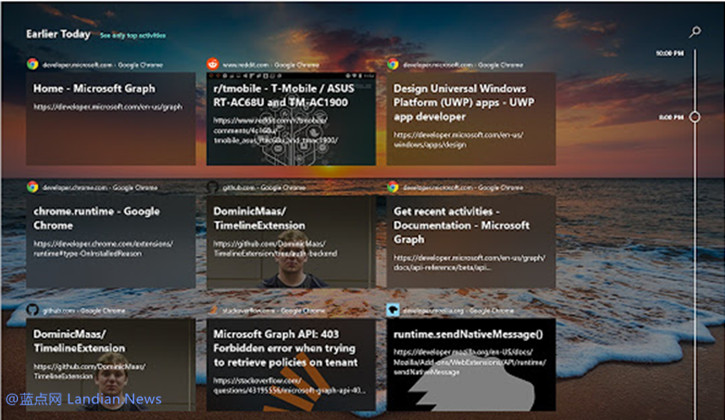The height and width of the screenshot is (420, 725).
Task: Jump to the 10:00 PM timeline marker
Action: [668, 53]
